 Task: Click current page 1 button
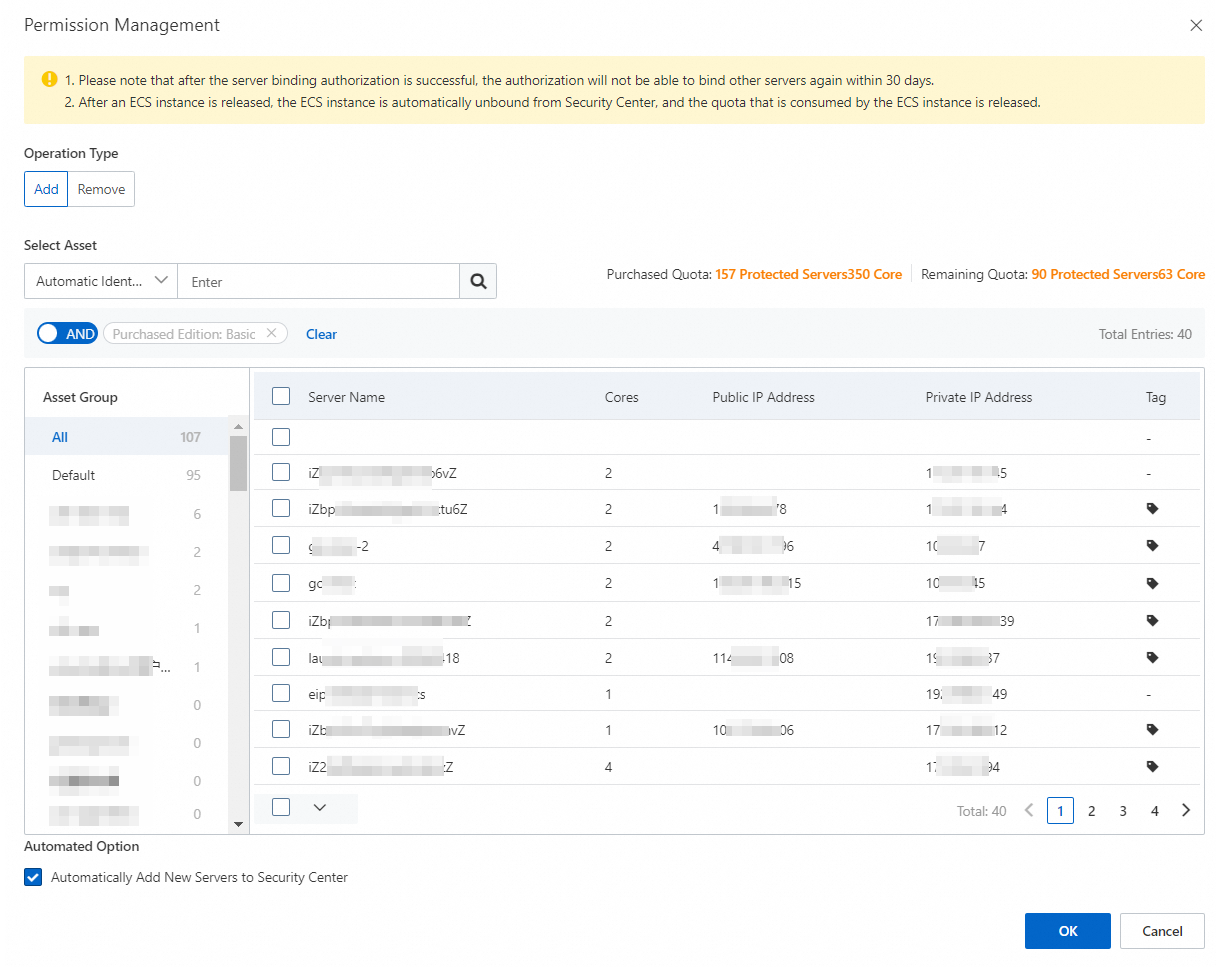1060,811
